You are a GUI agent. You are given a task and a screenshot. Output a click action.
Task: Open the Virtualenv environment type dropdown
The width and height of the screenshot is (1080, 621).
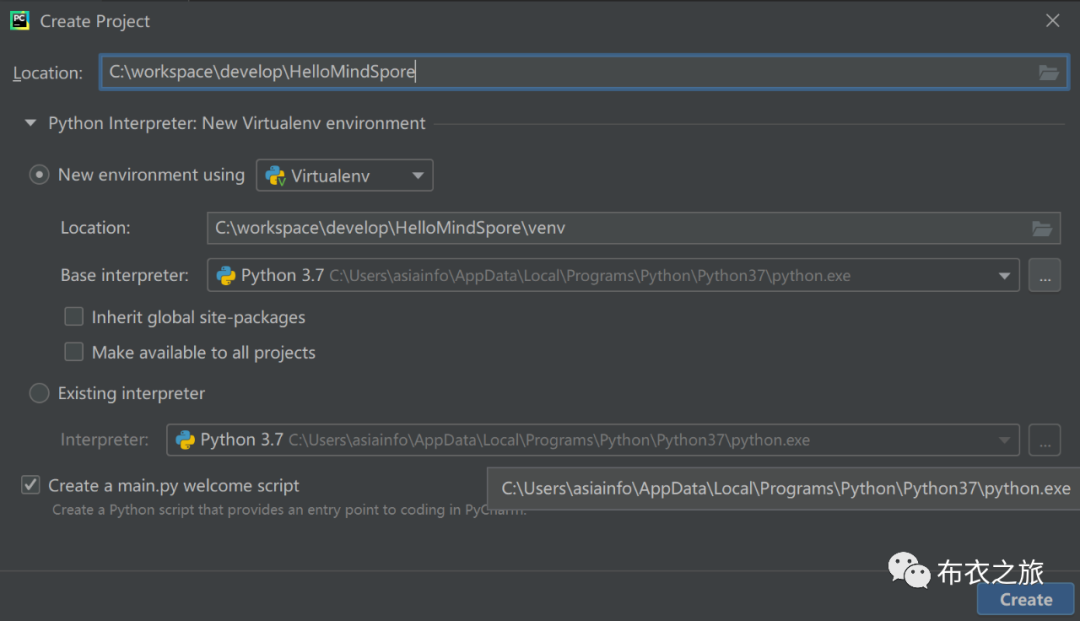[x=344, y=176]
